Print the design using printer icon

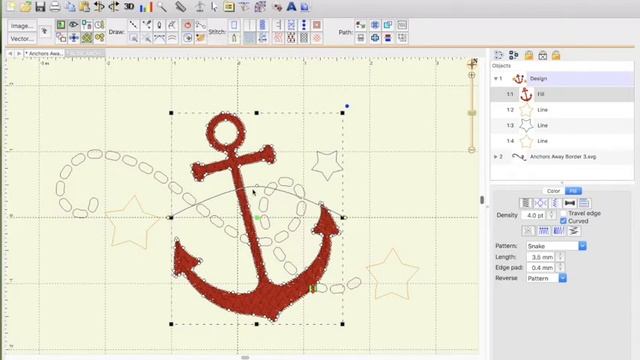click(x=55, y=7)
